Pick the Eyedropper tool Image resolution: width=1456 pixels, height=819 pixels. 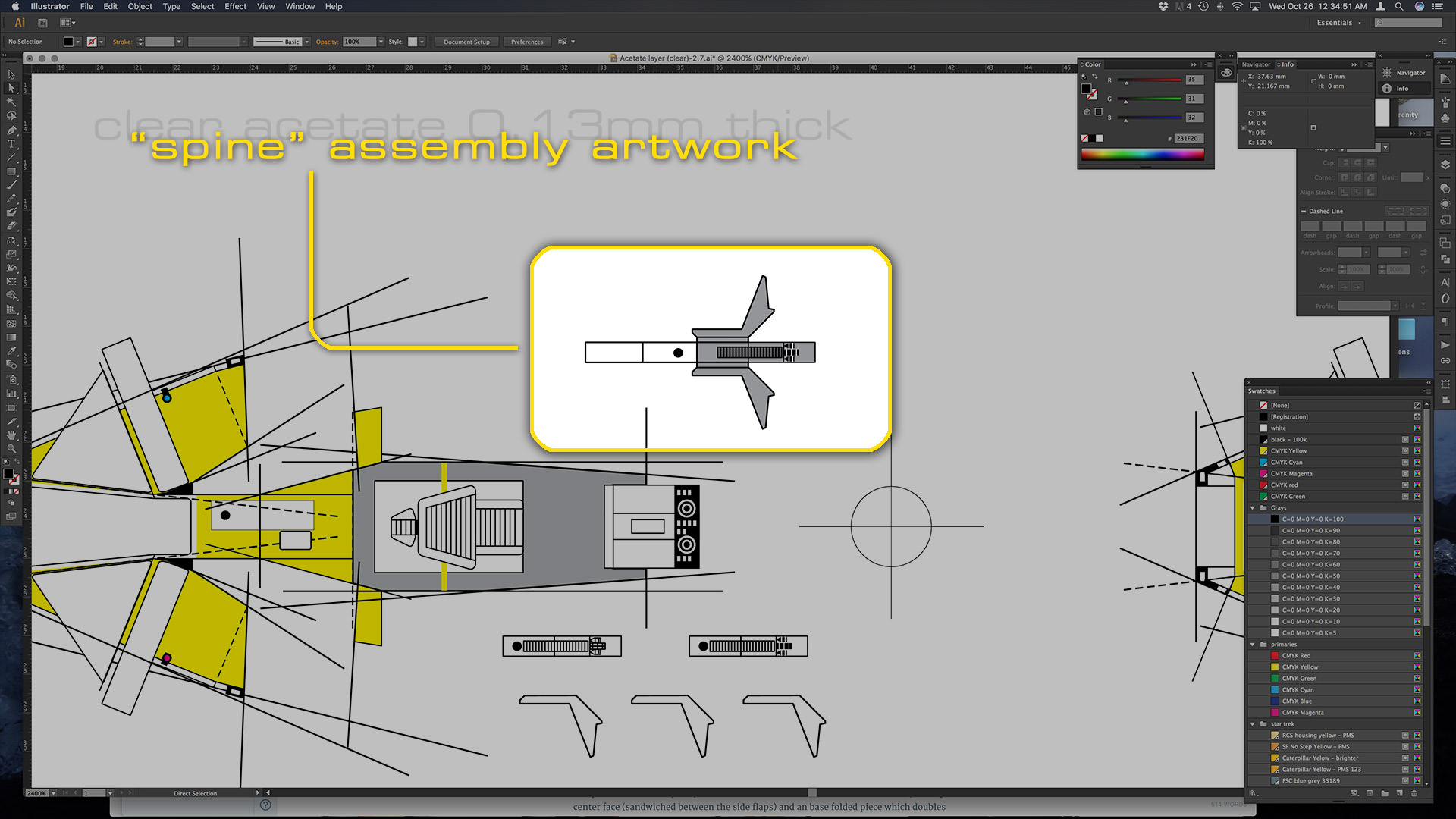(x=11, y=351)
